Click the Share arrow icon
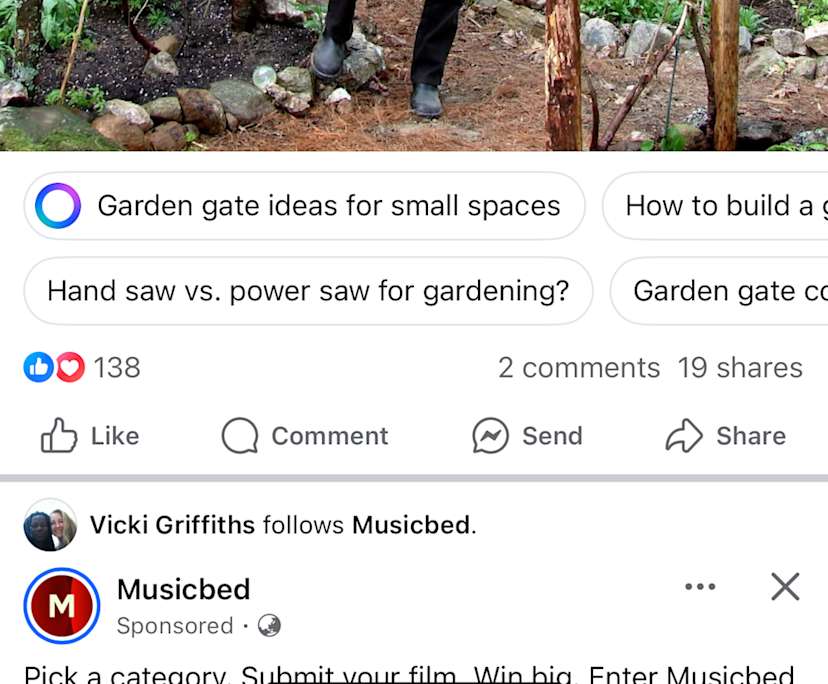This screenshot has height=684, width=828. pos(684,436)
